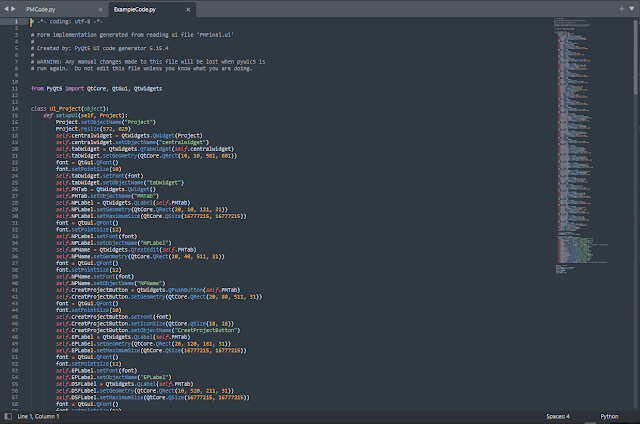
Task: Click the tabWidget.setObjectName("tabWidget") line
Action: click(x=120, y=182)
